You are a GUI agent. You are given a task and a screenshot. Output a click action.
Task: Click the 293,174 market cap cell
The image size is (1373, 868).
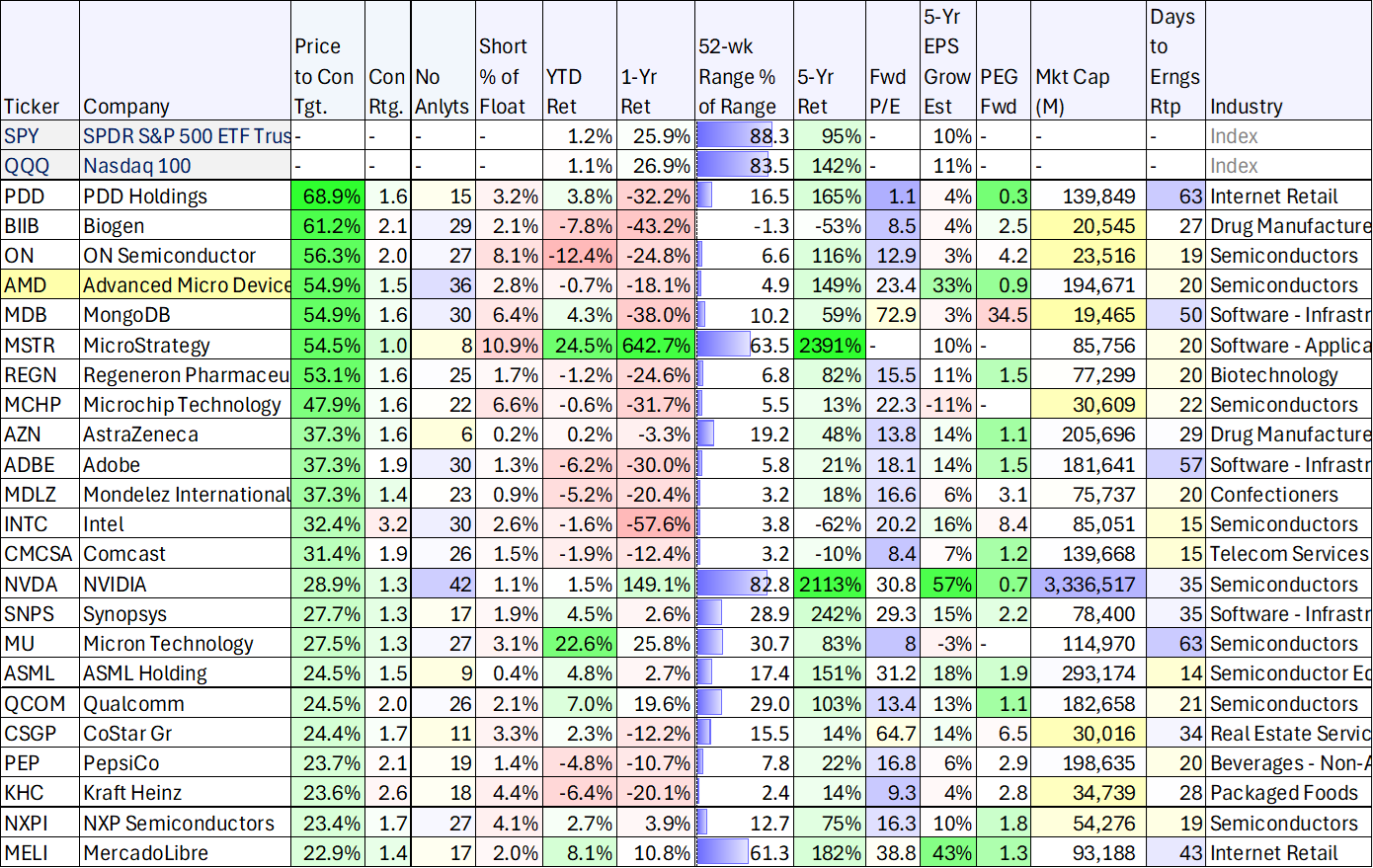point(1089,673)
